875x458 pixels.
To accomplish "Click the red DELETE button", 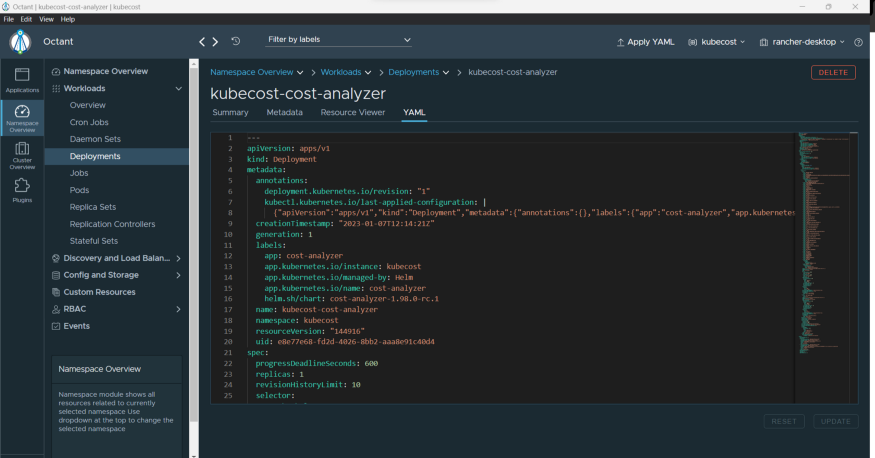I will coord(832,72).
